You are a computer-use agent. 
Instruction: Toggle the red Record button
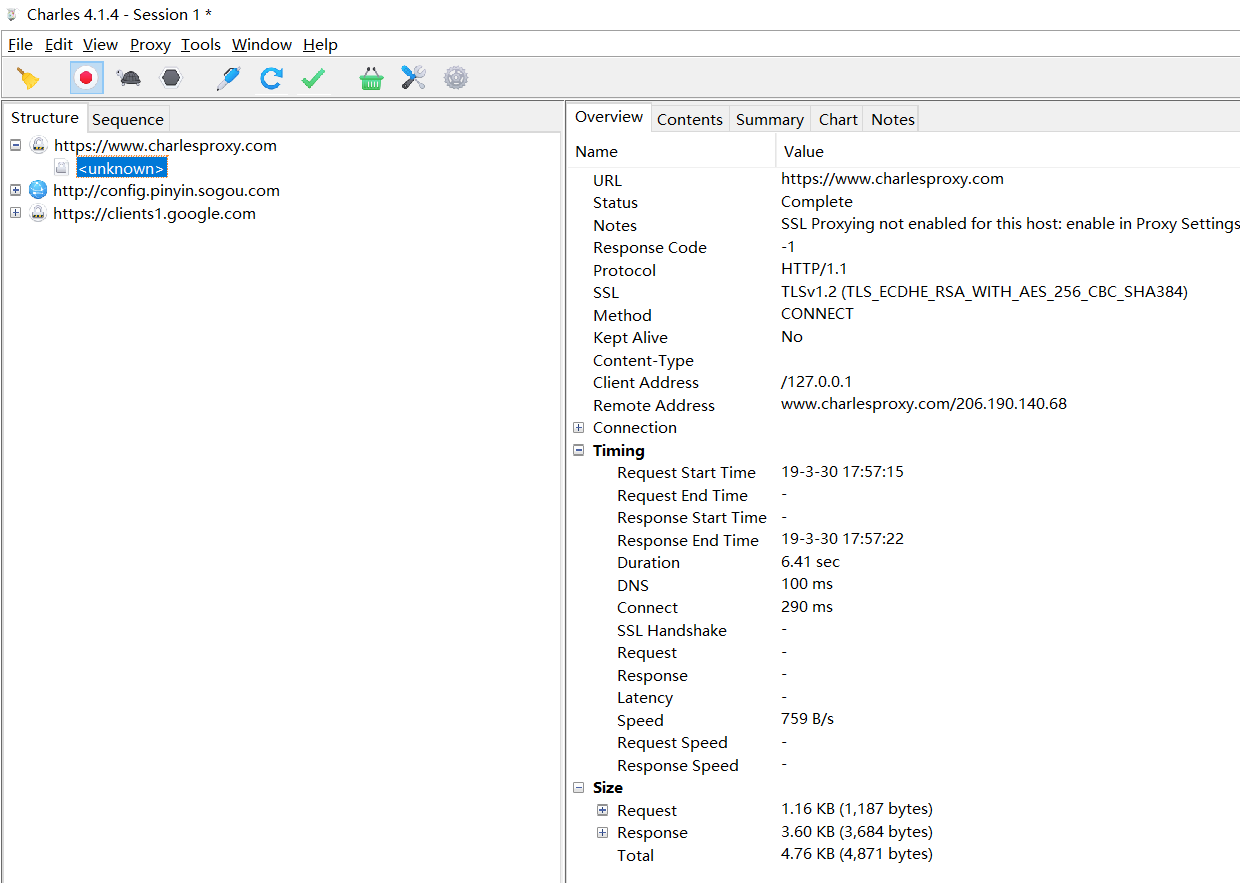(86, 78)
